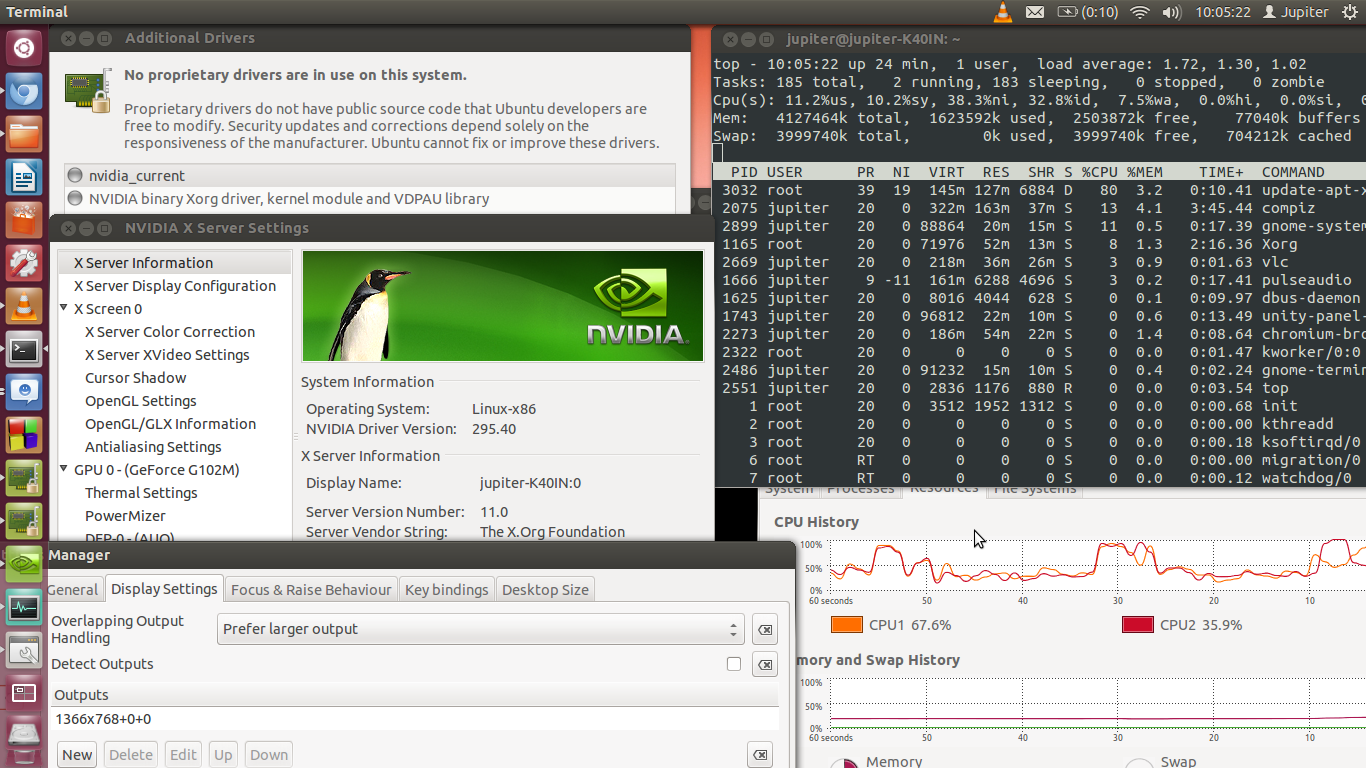Open the Key bindings tab
Viewport: 1366px width, 768px height.
click(447, 589)
